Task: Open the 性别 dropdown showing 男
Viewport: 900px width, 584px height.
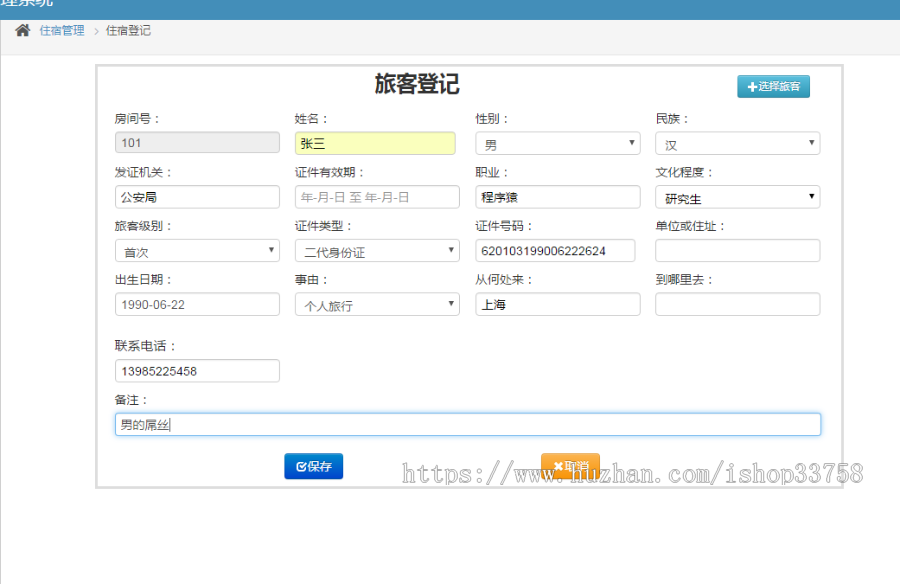Action: pos(557,144)
